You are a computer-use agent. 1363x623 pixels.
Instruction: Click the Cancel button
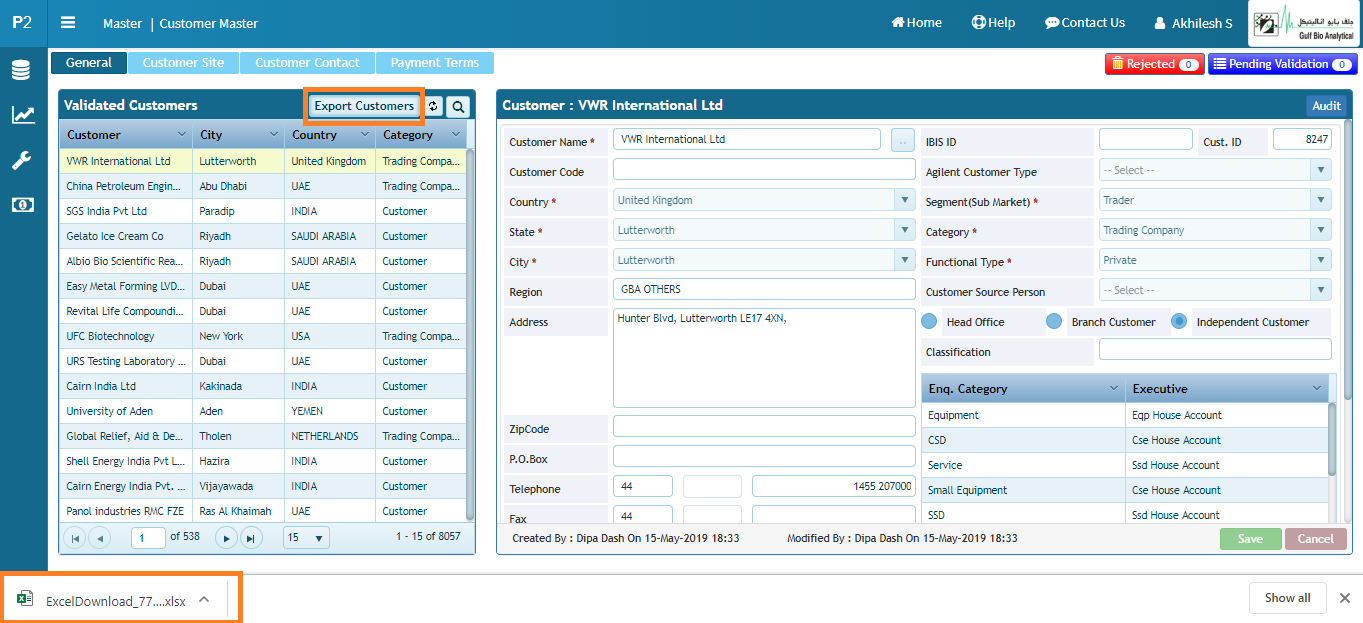[x=1316, y=538]
